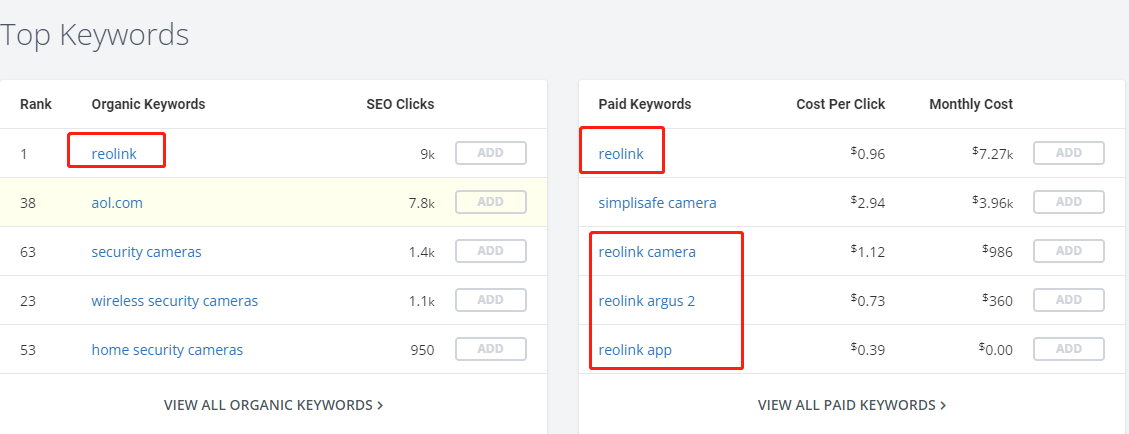Add organic keyword reolink via ADD button
1129x434 pixels.
point(490,153)
